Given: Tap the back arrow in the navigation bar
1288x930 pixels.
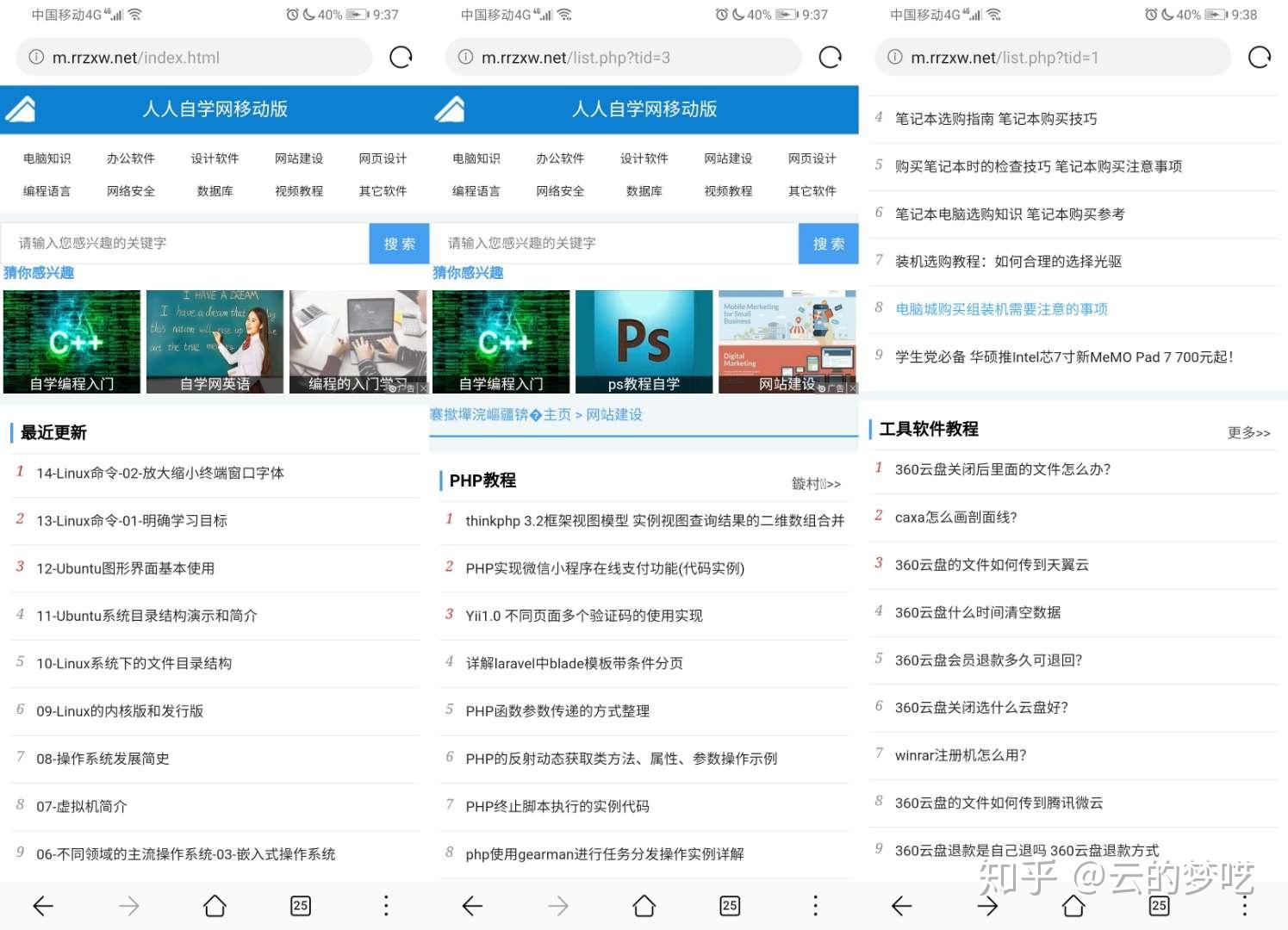Looking at the screenshot, I should click(x=43, y=906).
